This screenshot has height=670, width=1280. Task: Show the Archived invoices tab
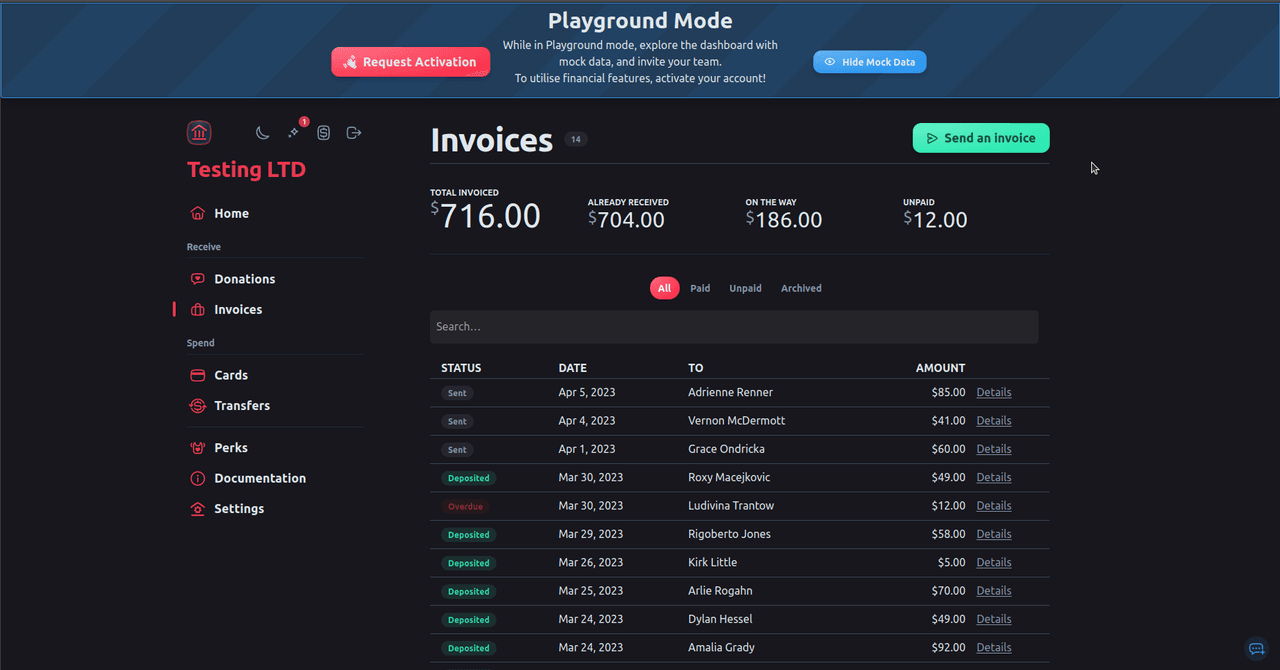pos(801,288)
